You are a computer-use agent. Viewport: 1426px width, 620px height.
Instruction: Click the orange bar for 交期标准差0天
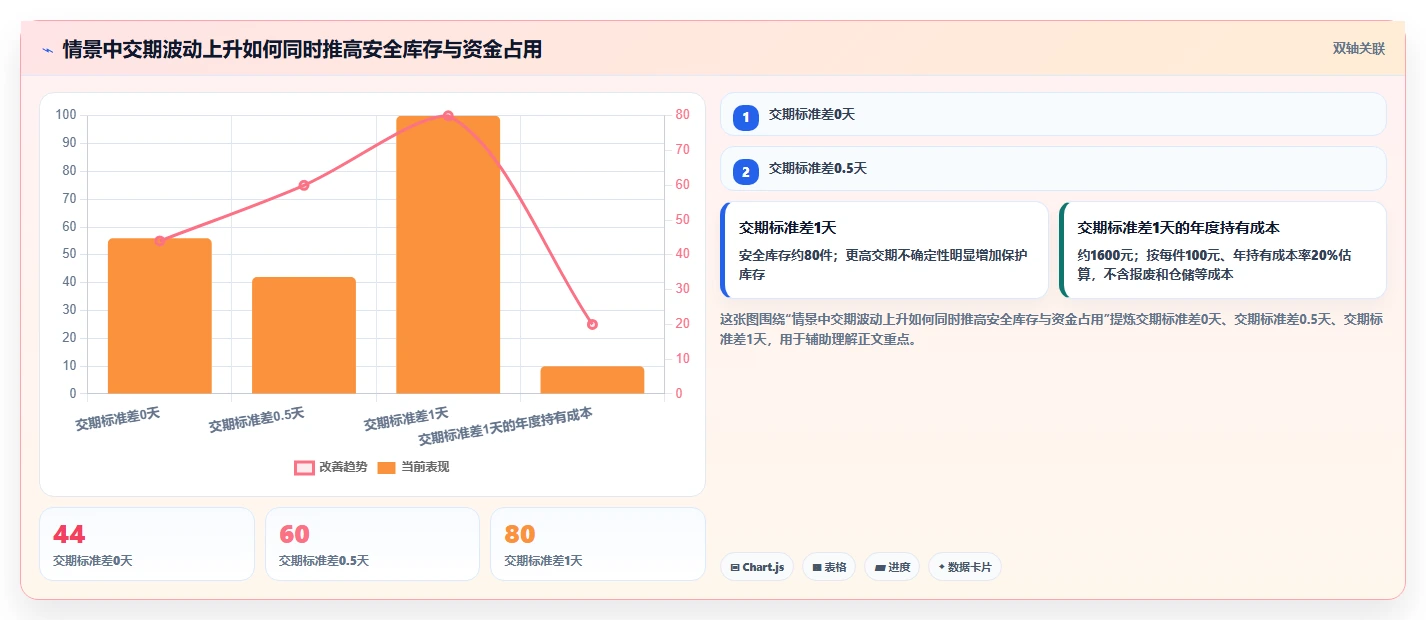click(x=160, y=316)
